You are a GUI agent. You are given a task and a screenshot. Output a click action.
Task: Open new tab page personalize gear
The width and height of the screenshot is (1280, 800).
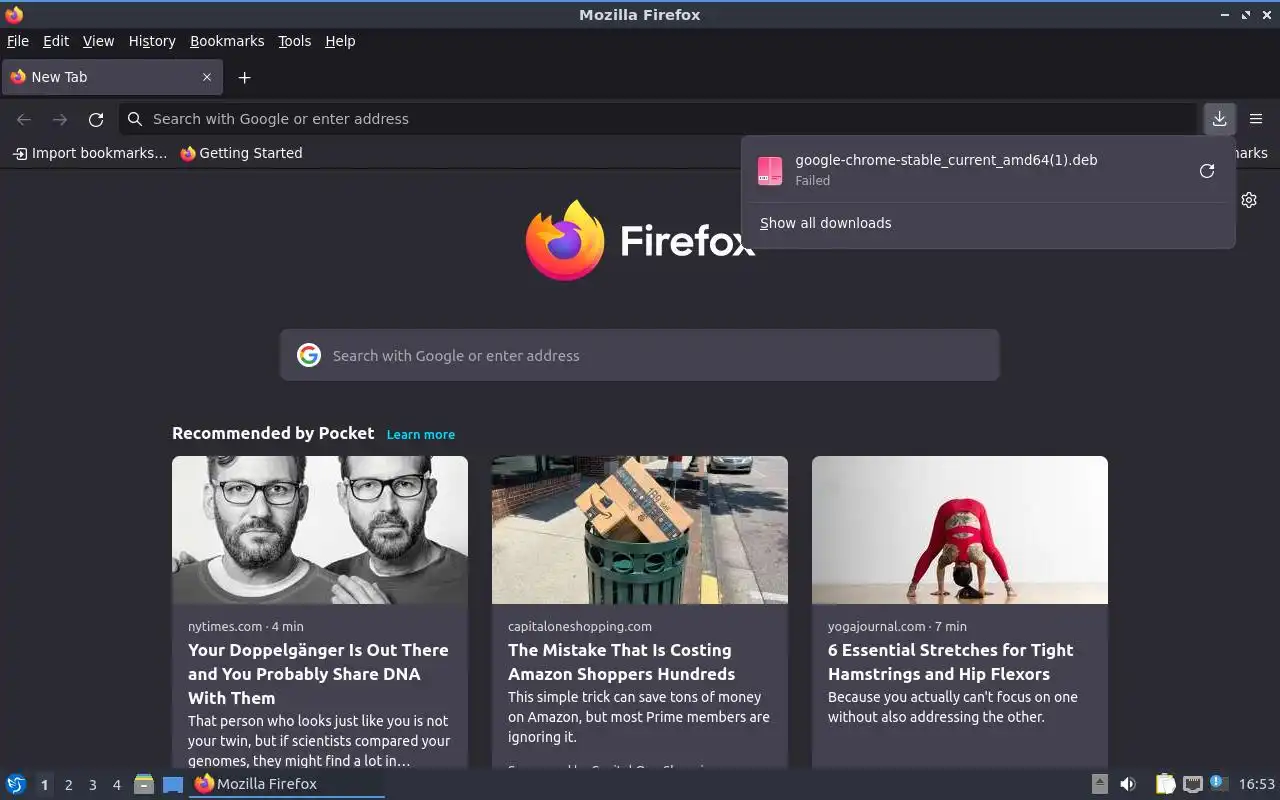[1249, 200]
